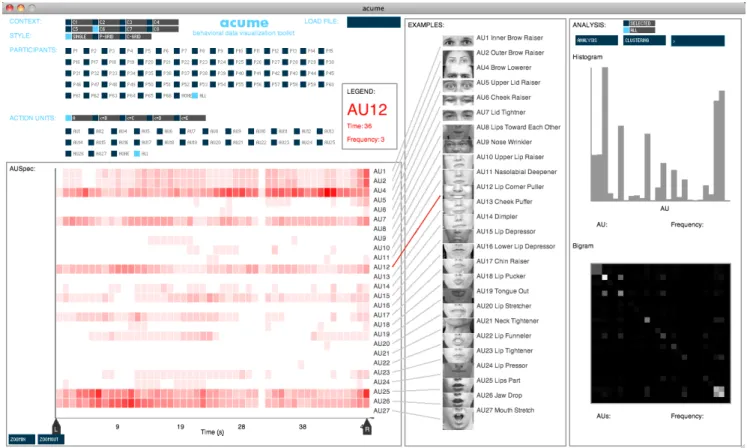Click the L timeline marker

(56, 427)
